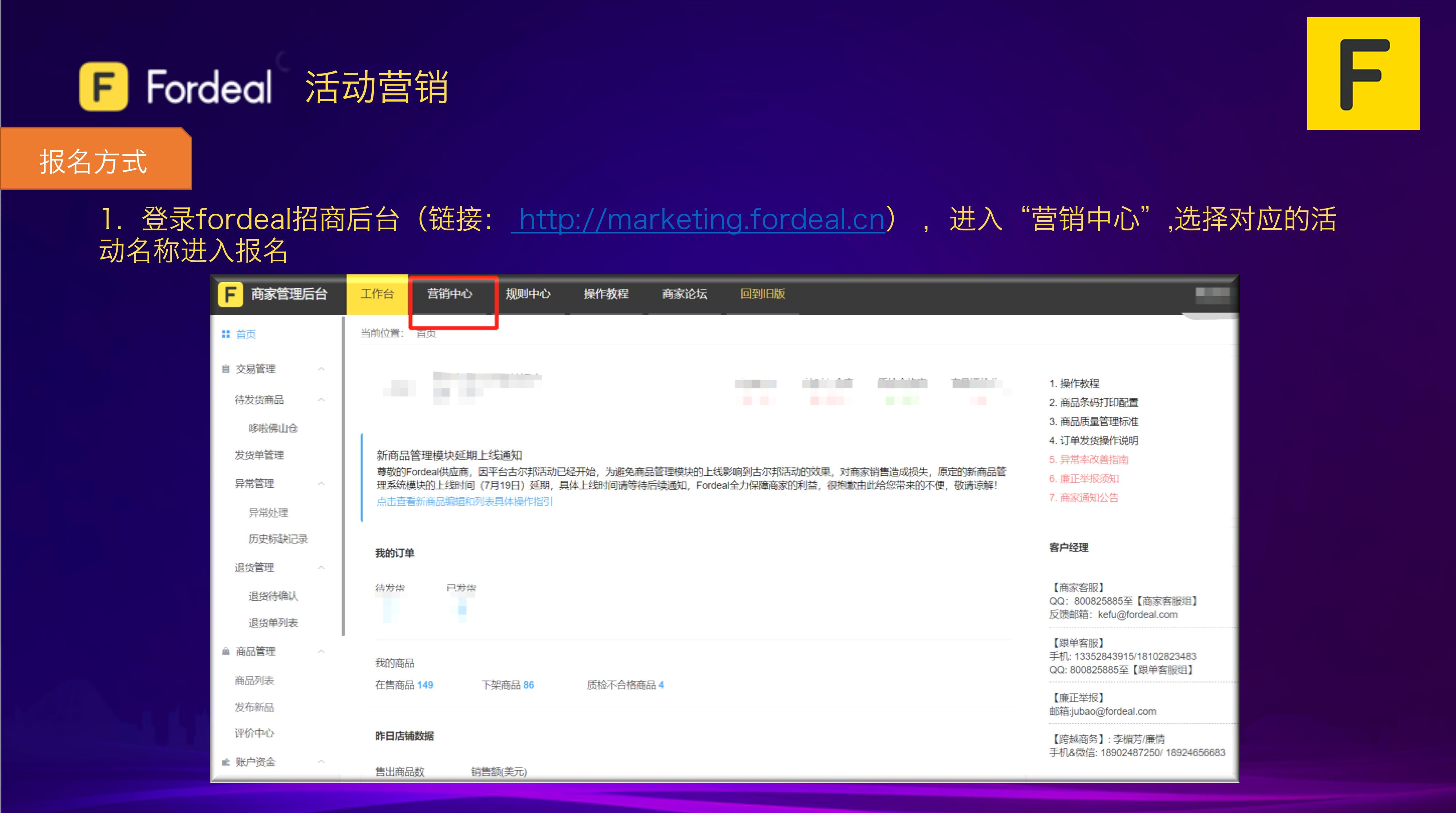Click the 商品管理 bag icon
This screenshot has width=1456, height=819.
coord(226,651)
